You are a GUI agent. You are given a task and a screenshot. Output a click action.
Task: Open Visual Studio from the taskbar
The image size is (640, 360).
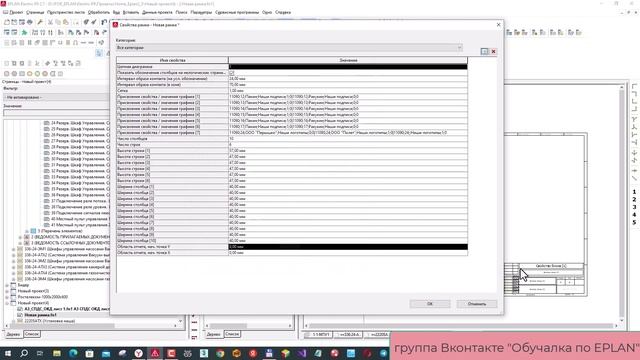point(302,353)
